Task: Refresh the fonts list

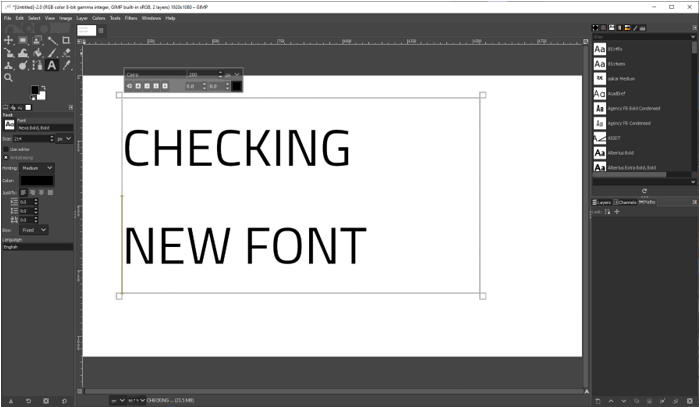Action: [x=644, y=191]
